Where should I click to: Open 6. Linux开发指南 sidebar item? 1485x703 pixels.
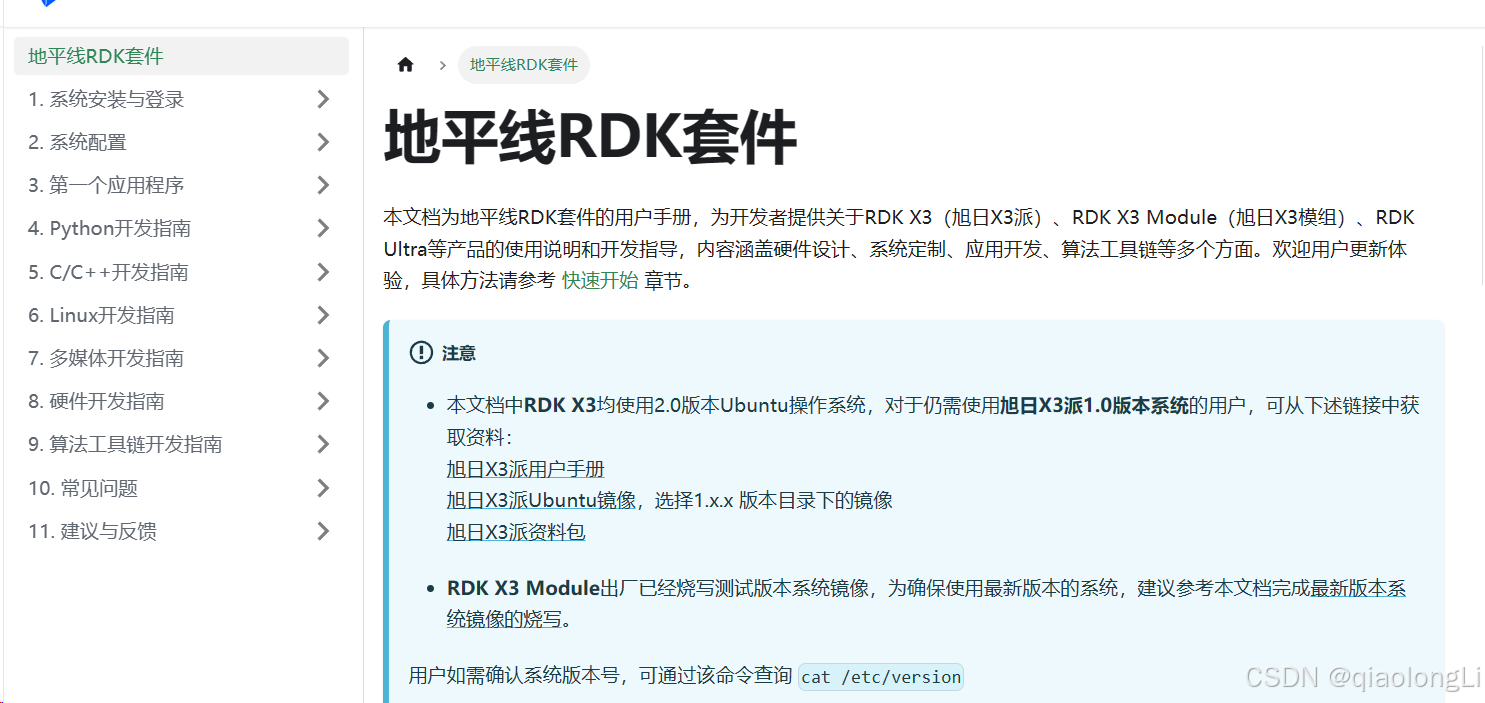click(101, 315)
